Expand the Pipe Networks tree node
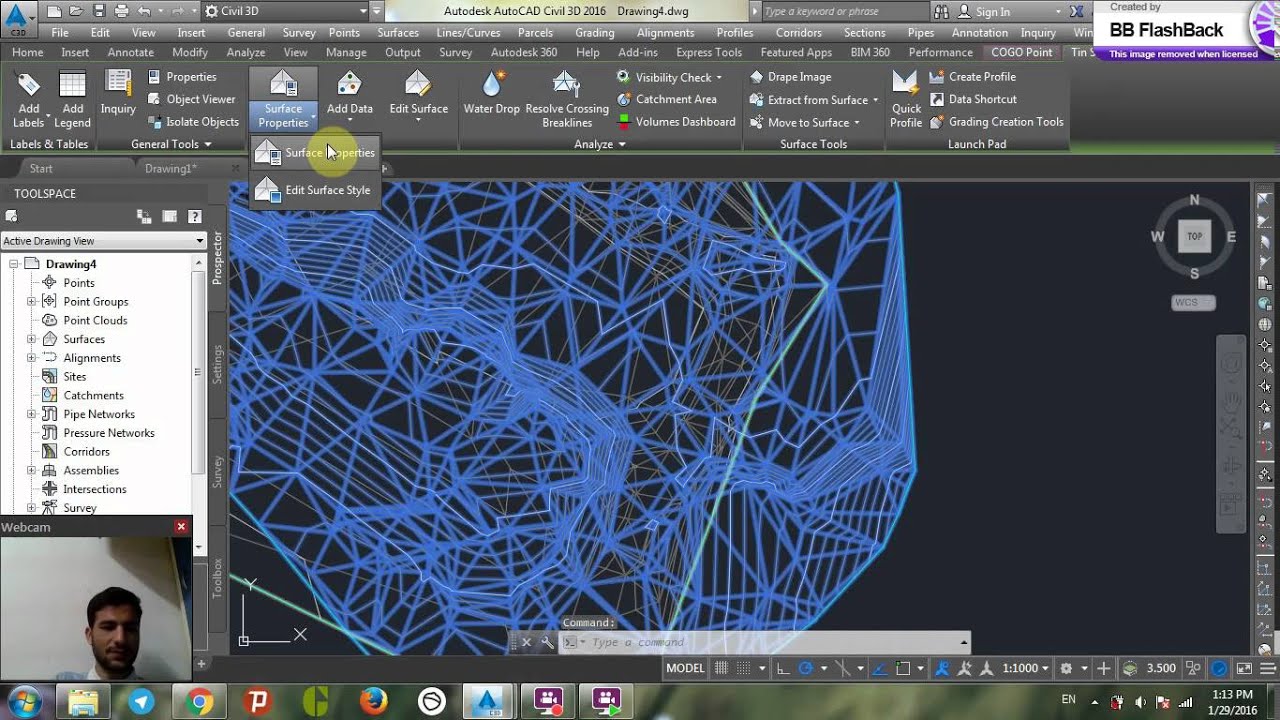 (x=31, y=414)
